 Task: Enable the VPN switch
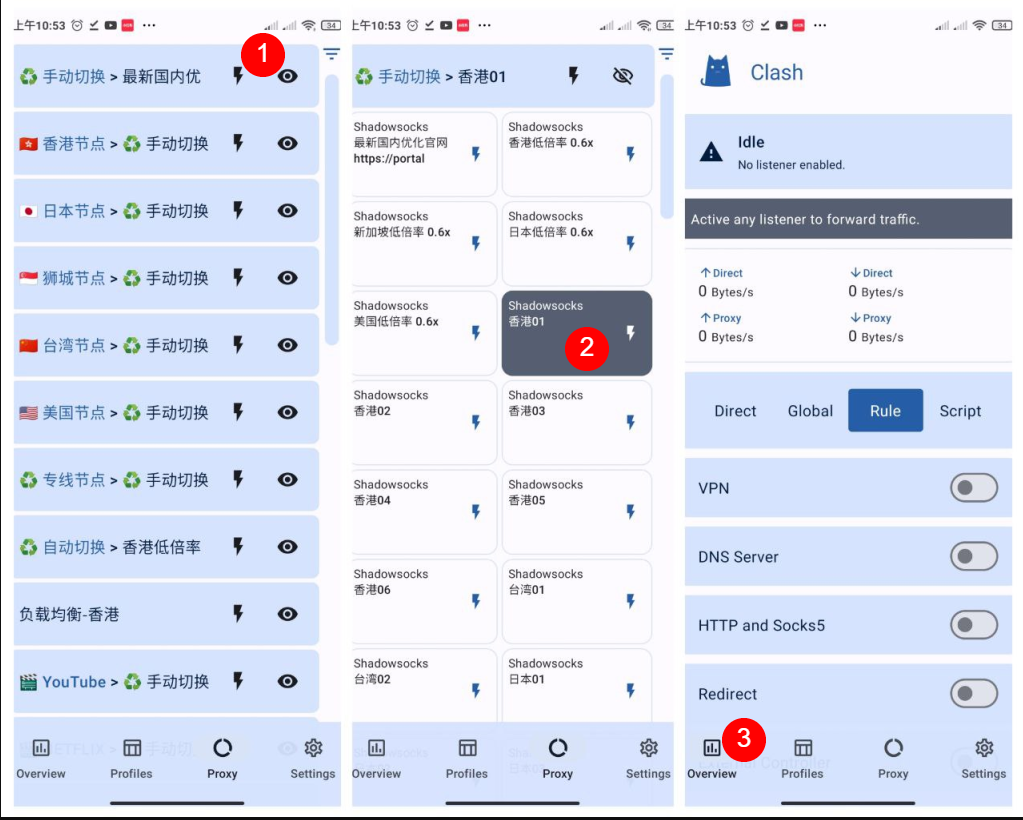[973, 488]
